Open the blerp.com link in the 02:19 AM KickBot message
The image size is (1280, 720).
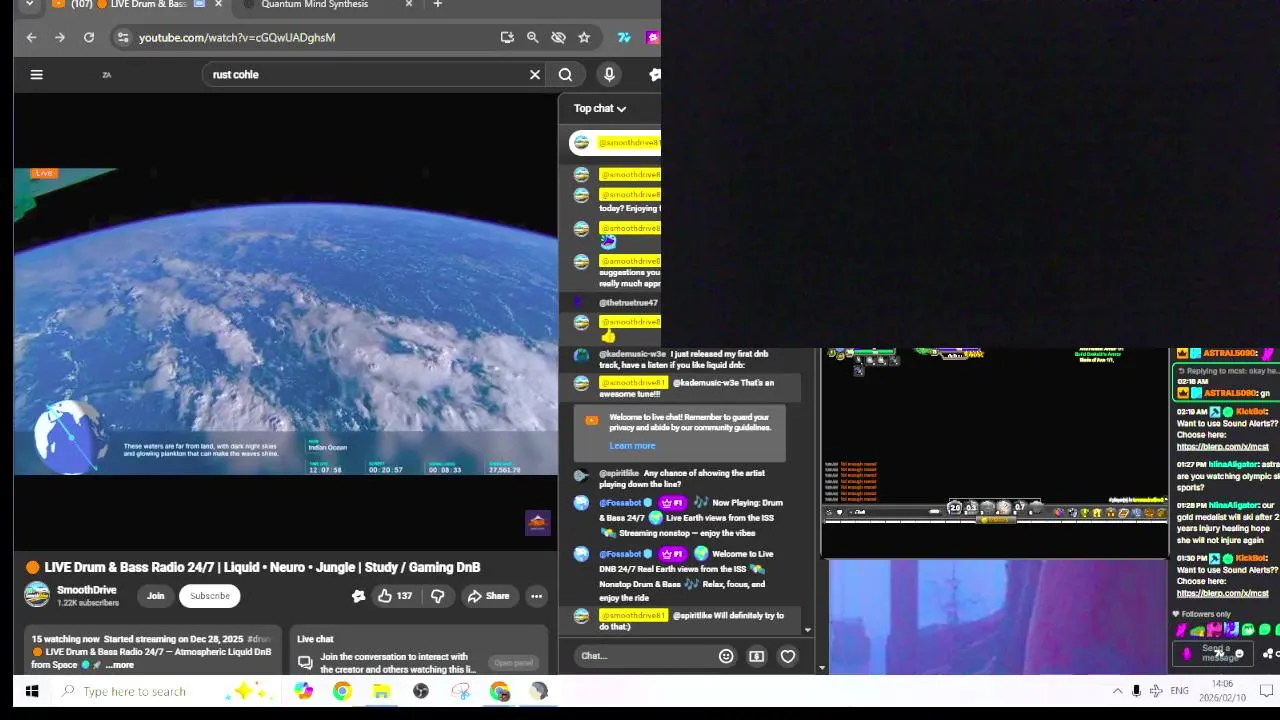coord(1222,447)
